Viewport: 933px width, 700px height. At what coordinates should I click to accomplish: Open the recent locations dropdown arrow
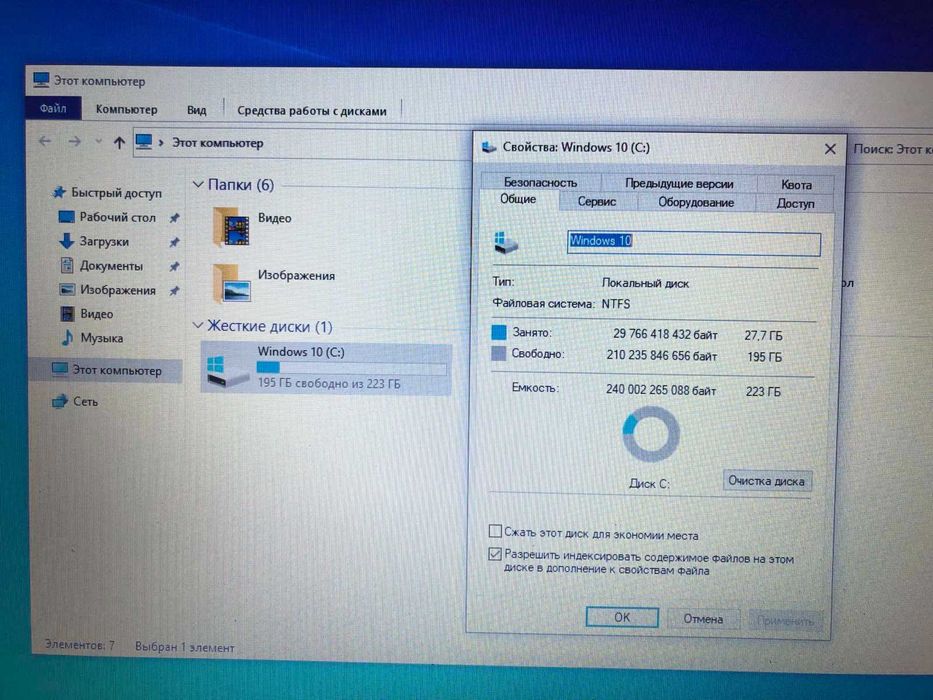click(98, 142)
